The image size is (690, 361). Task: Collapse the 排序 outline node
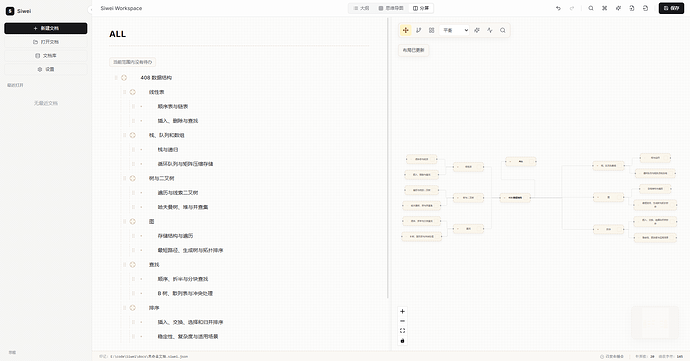132,308
